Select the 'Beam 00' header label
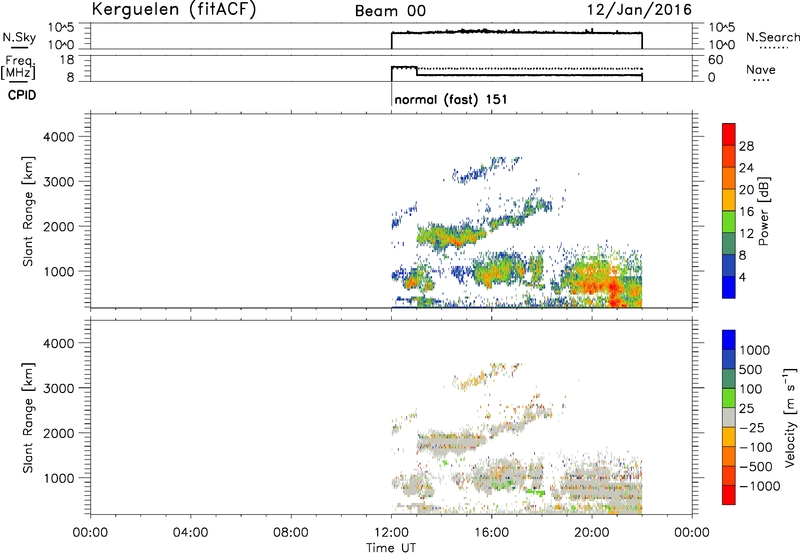 coord(390,11)
